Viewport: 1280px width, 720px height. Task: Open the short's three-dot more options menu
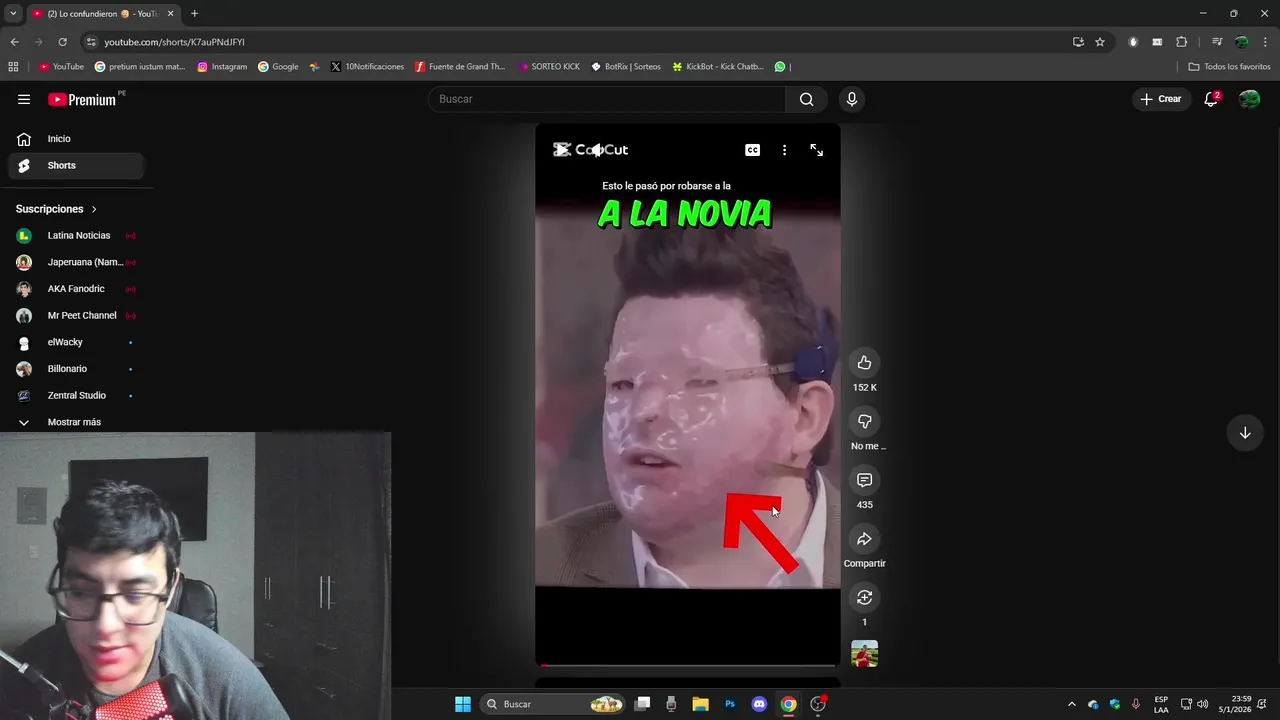point(784,150)
